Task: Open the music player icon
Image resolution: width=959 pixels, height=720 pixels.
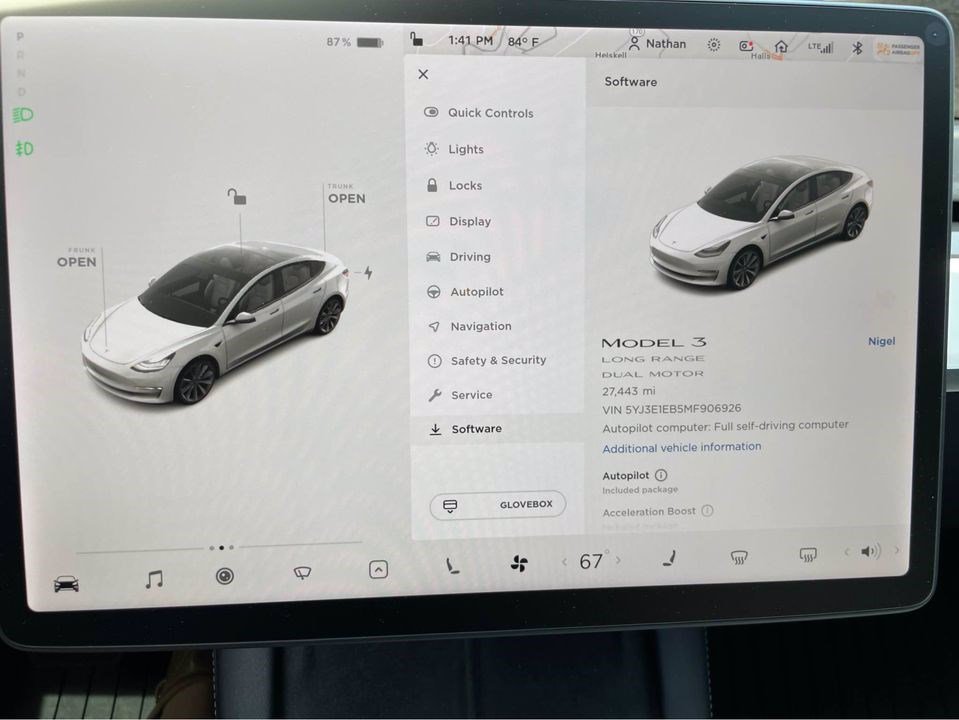Action: [x=153, y=579]
